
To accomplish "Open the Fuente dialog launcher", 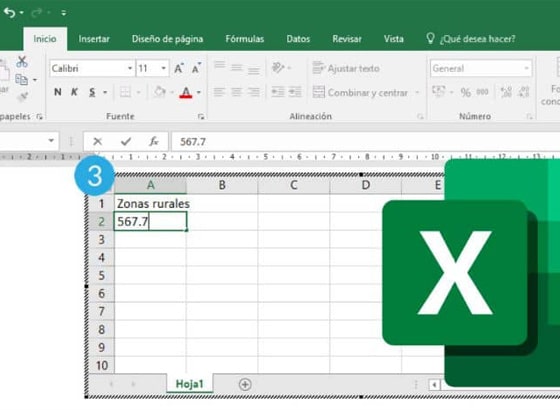I will pos(201,116).
